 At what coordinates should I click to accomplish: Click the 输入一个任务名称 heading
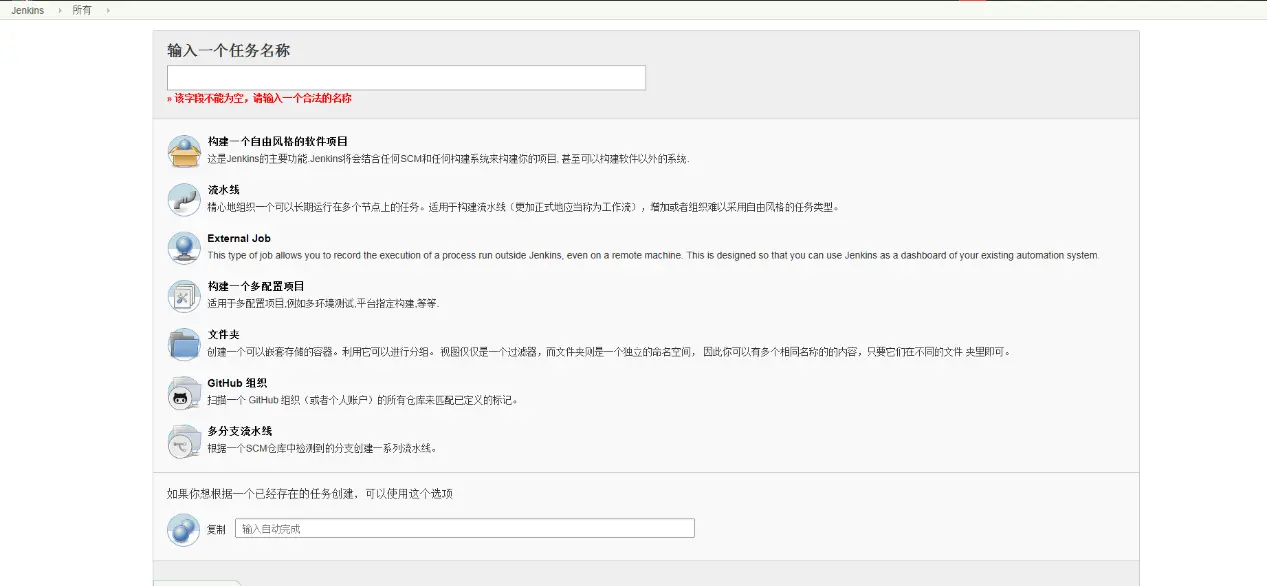229,50
